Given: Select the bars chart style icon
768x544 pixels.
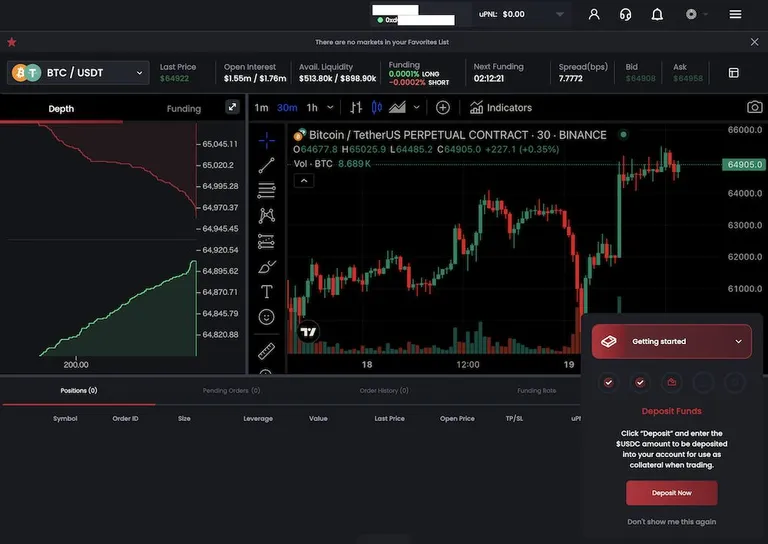Looking at the screenshot, I should pyautogui.click(x=356, y=107).
